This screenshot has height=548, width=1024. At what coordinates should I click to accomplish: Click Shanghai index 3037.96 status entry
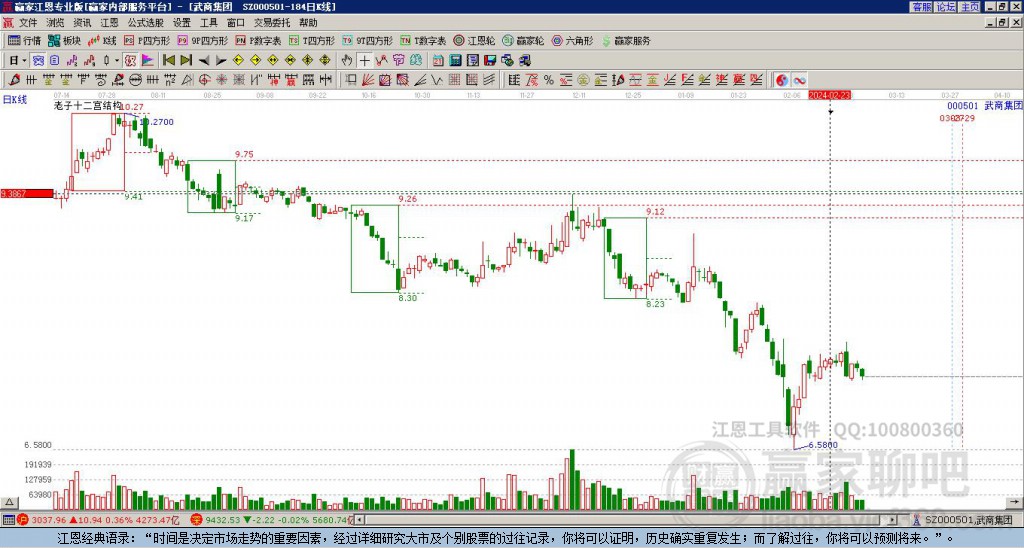99,520
